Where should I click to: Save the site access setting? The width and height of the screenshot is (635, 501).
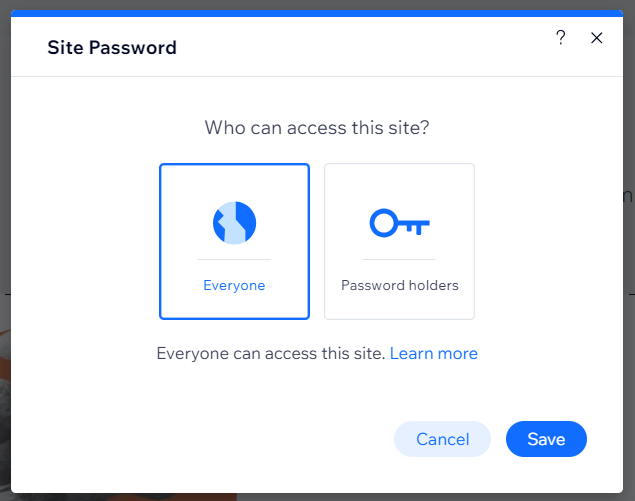click(x=546, y=439)
